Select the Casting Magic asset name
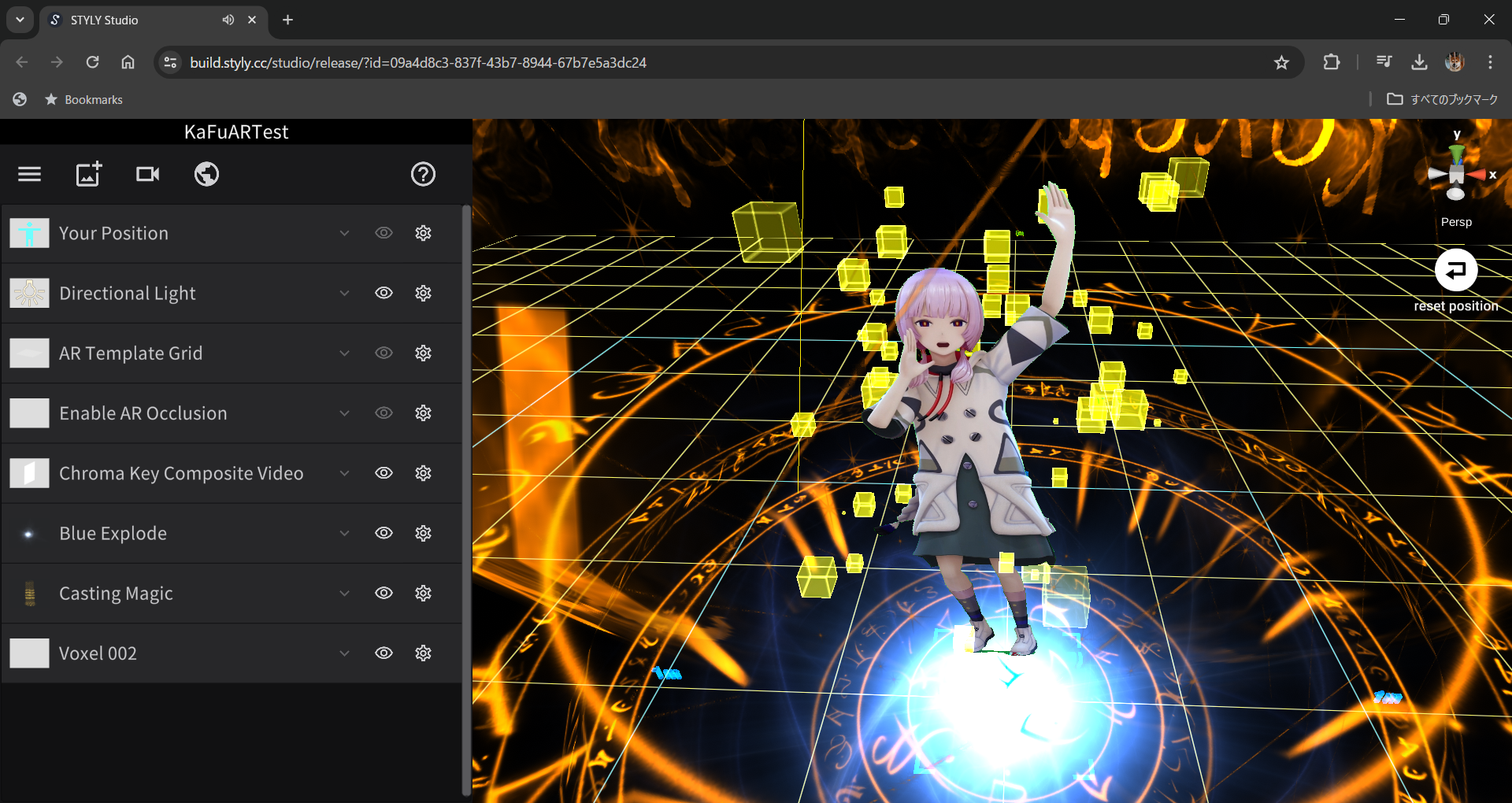 coord(116,594)
